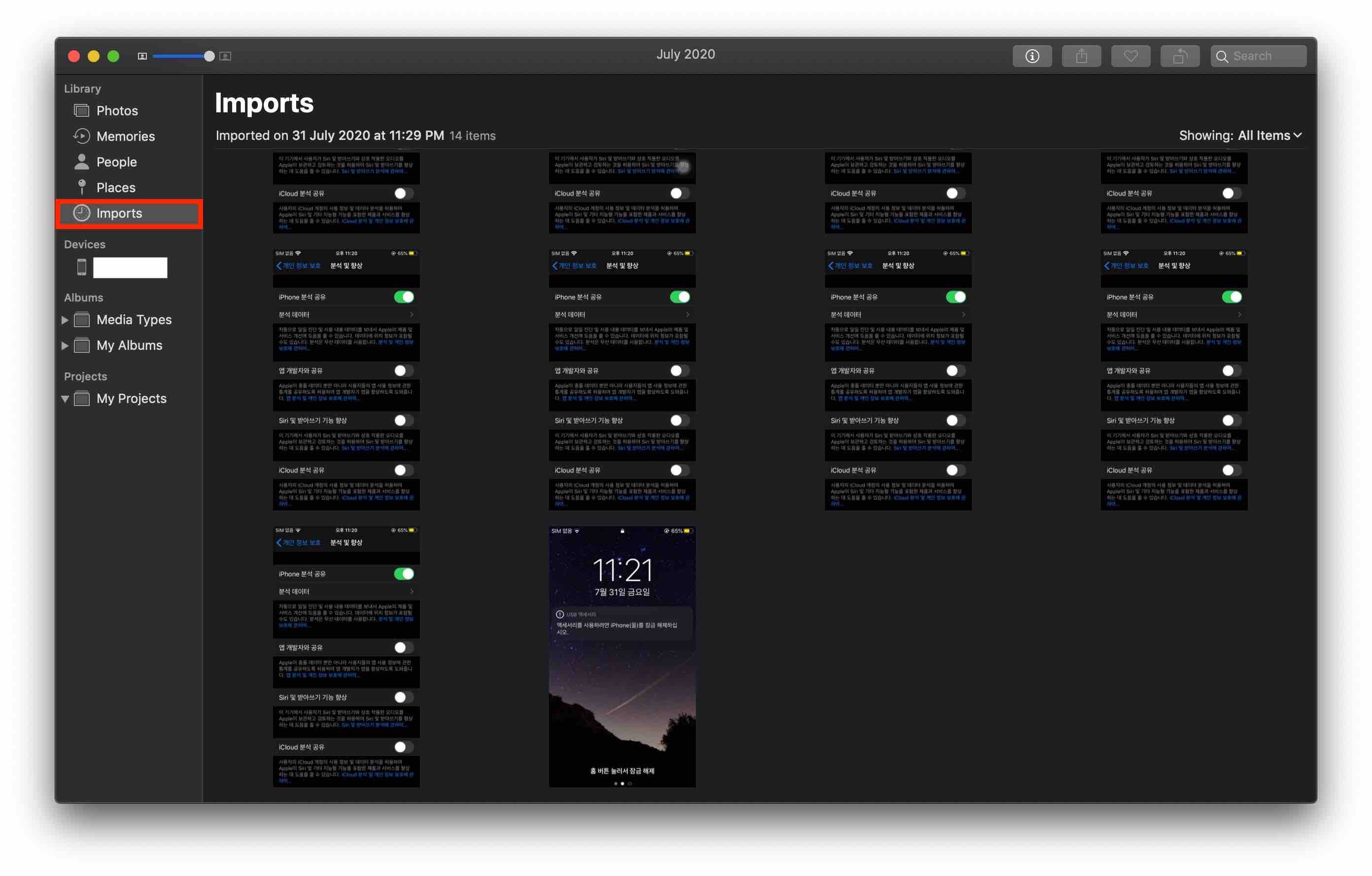1372x876 pixels.
Task: Click the iPhone device icon in sidebar
Action: pyautogui.click(x=82, y=267)
